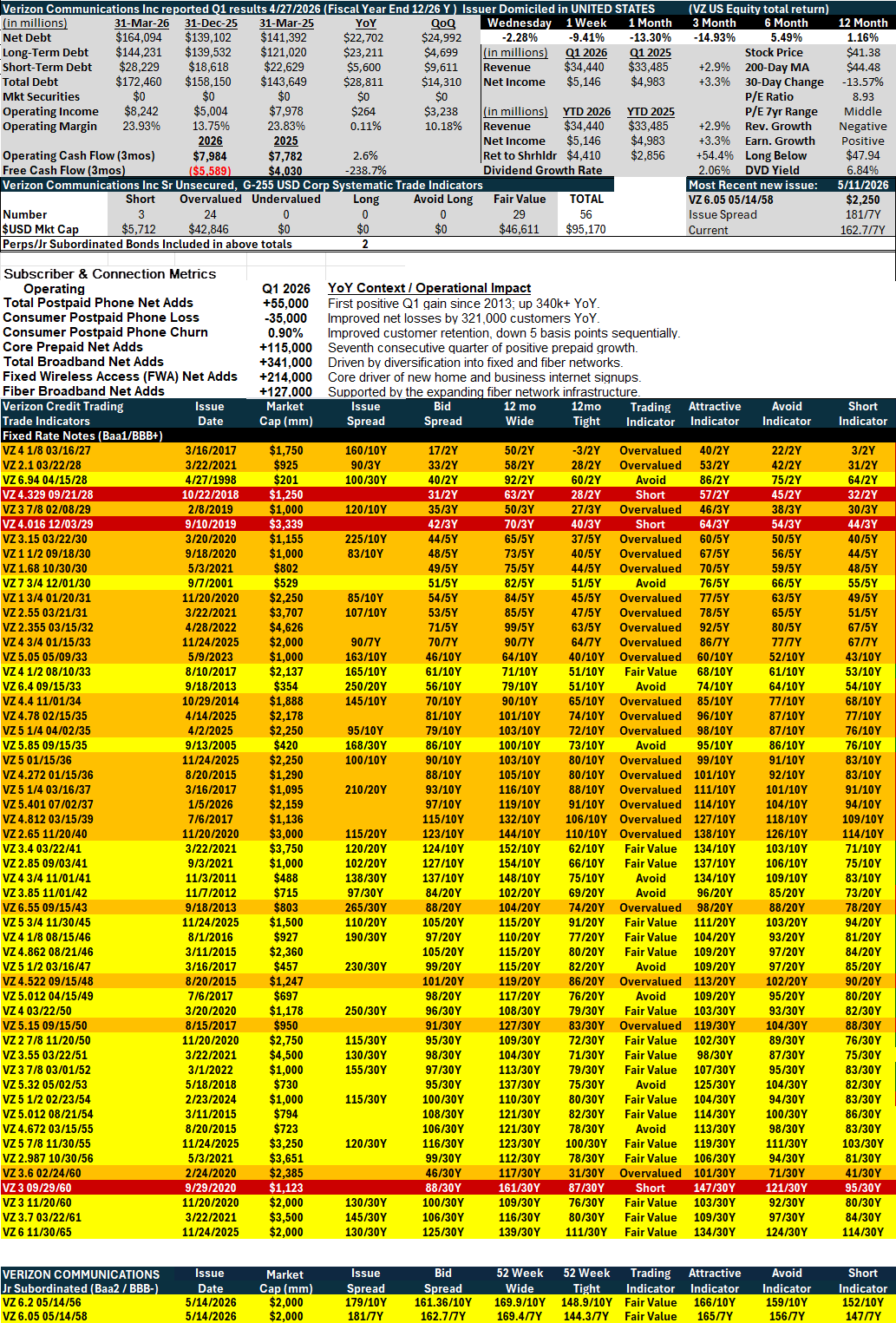Select VZ 4.016 12/03/29 market cap cell

[x=285, y=524]
